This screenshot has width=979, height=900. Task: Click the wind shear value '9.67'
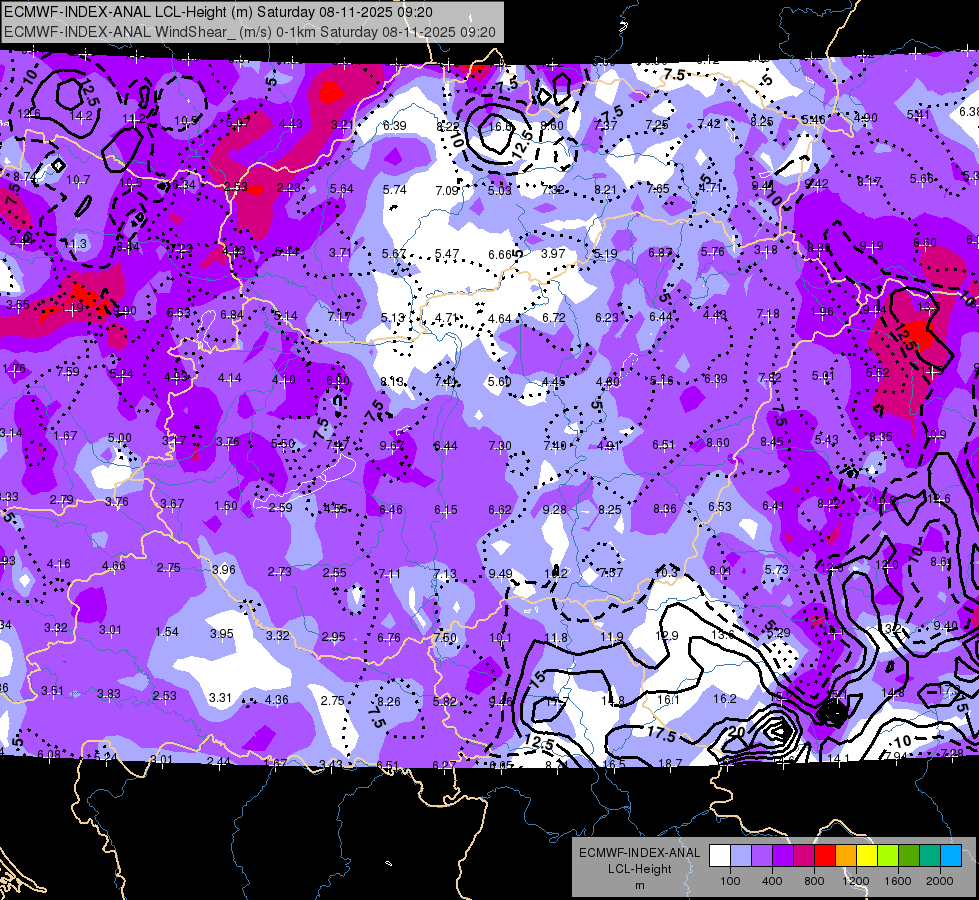tap(391, 445)
